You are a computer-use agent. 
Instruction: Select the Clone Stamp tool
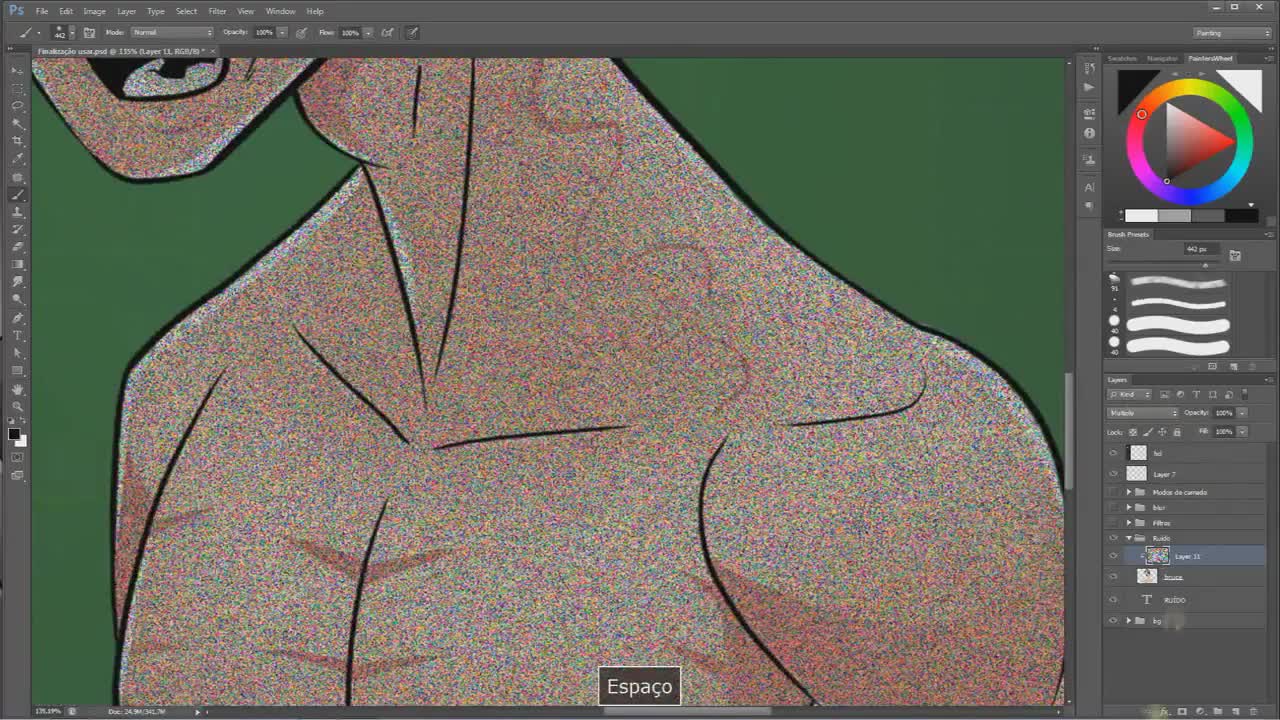point(18,212)
